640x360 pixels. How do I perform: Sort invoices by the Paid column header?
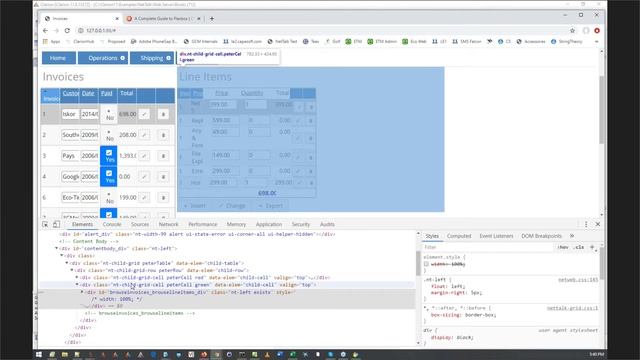[x=107, y=93]
